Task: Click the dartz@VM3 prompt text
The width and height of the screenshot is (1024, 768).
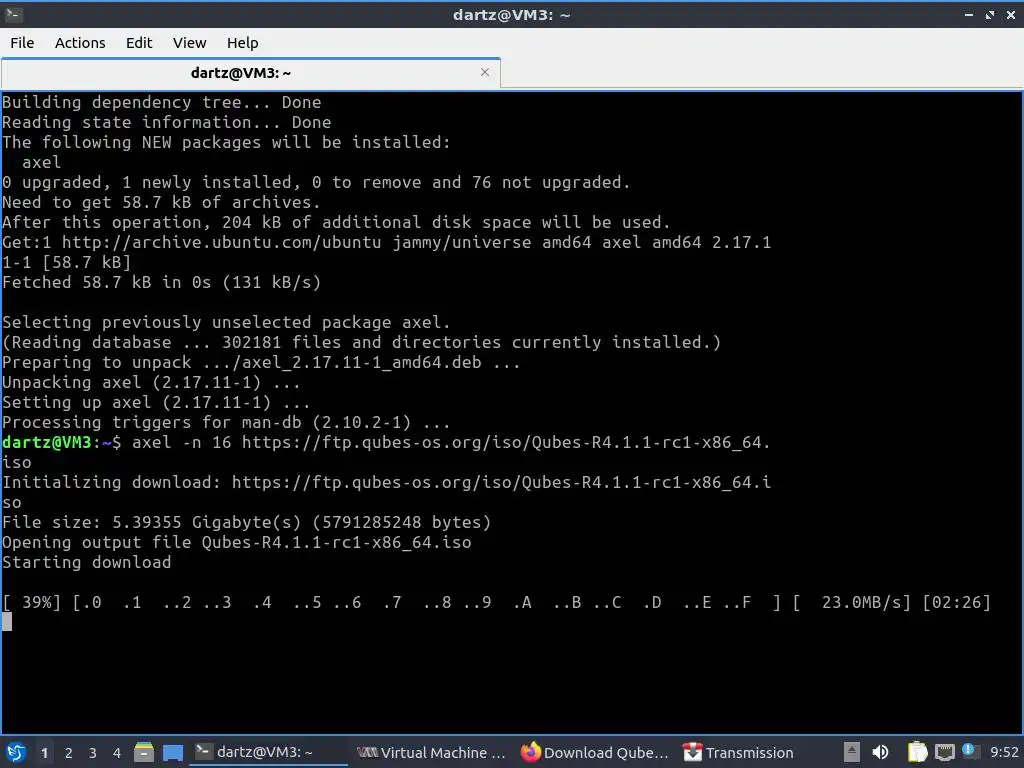Action: [x=61, y=442]
